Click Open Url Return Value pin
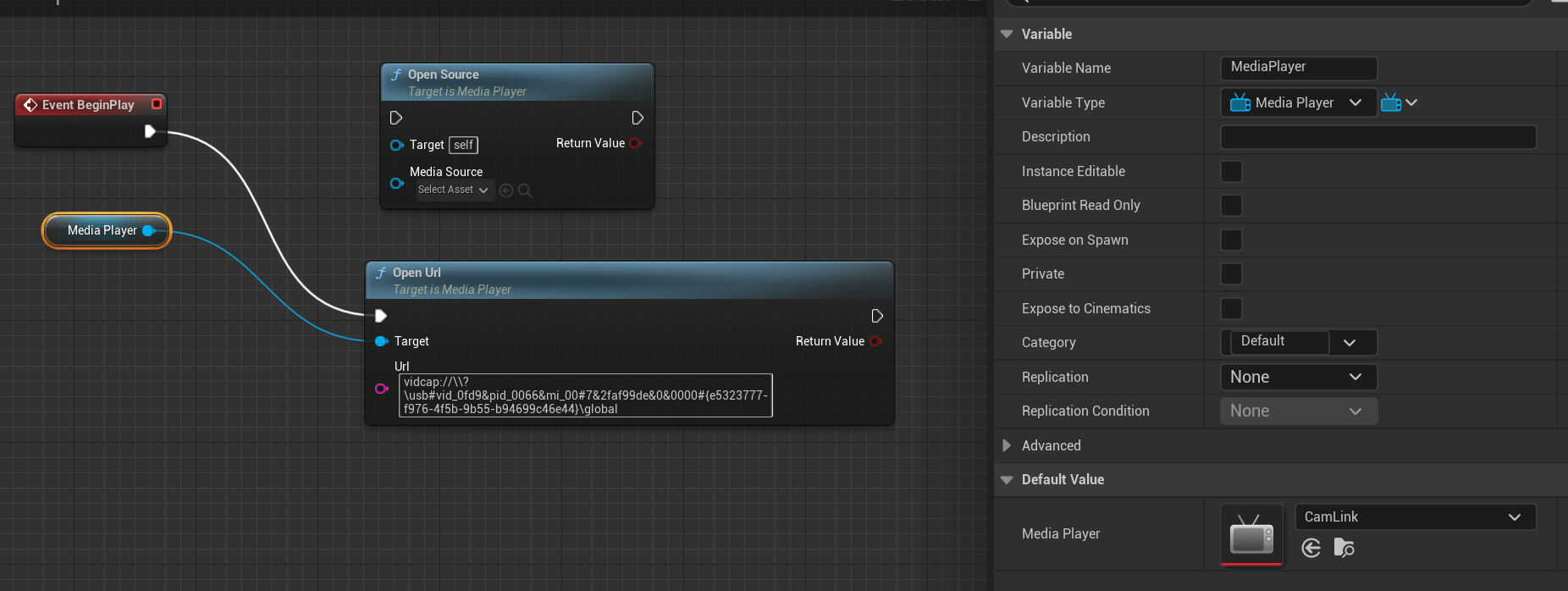1568x591 pixels. [x=875, y=341]
